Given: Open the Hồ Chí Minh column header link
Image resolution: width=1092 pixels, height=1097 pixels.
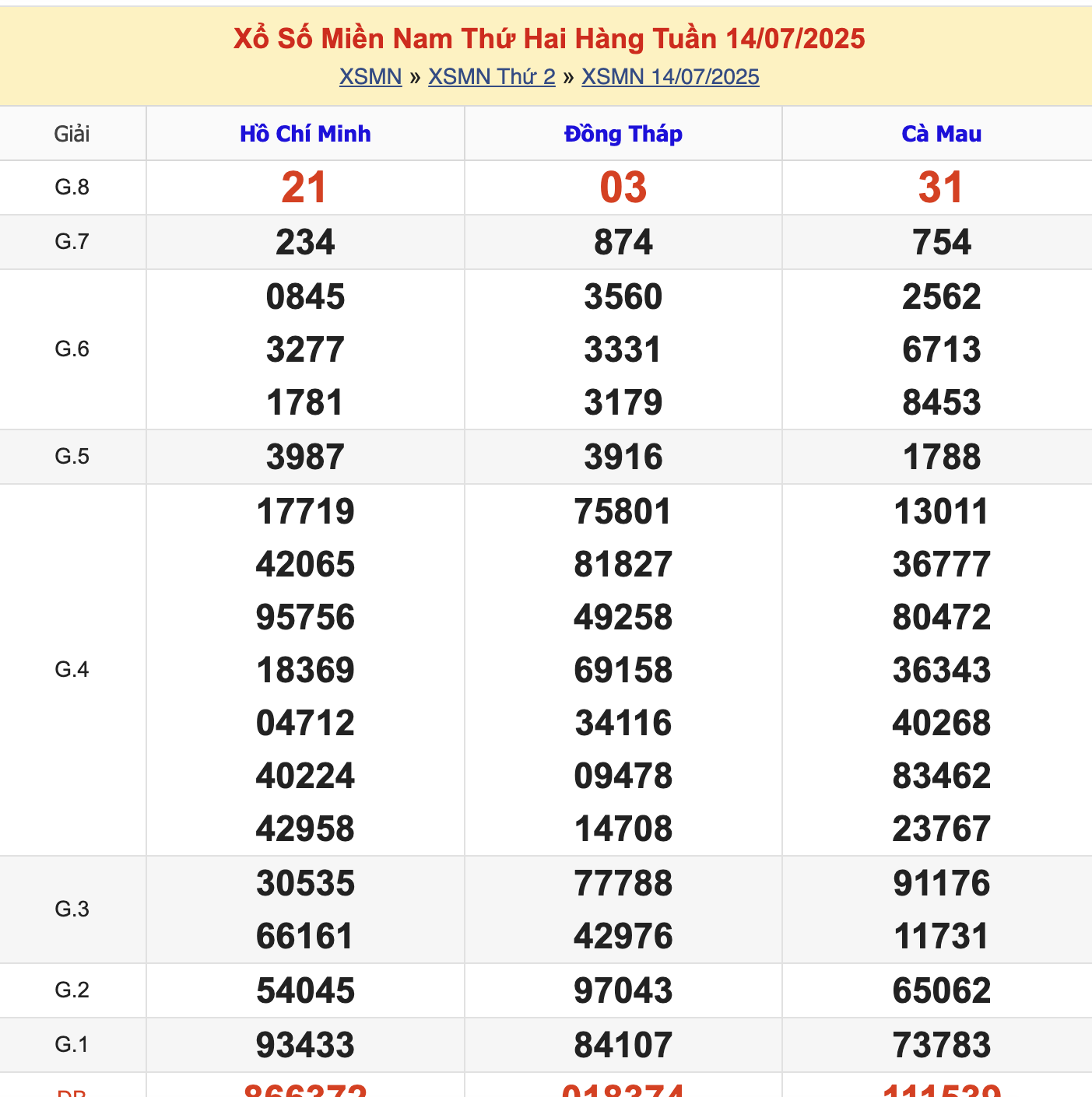Looking at the screenshot, I should [x=305, y=134].
